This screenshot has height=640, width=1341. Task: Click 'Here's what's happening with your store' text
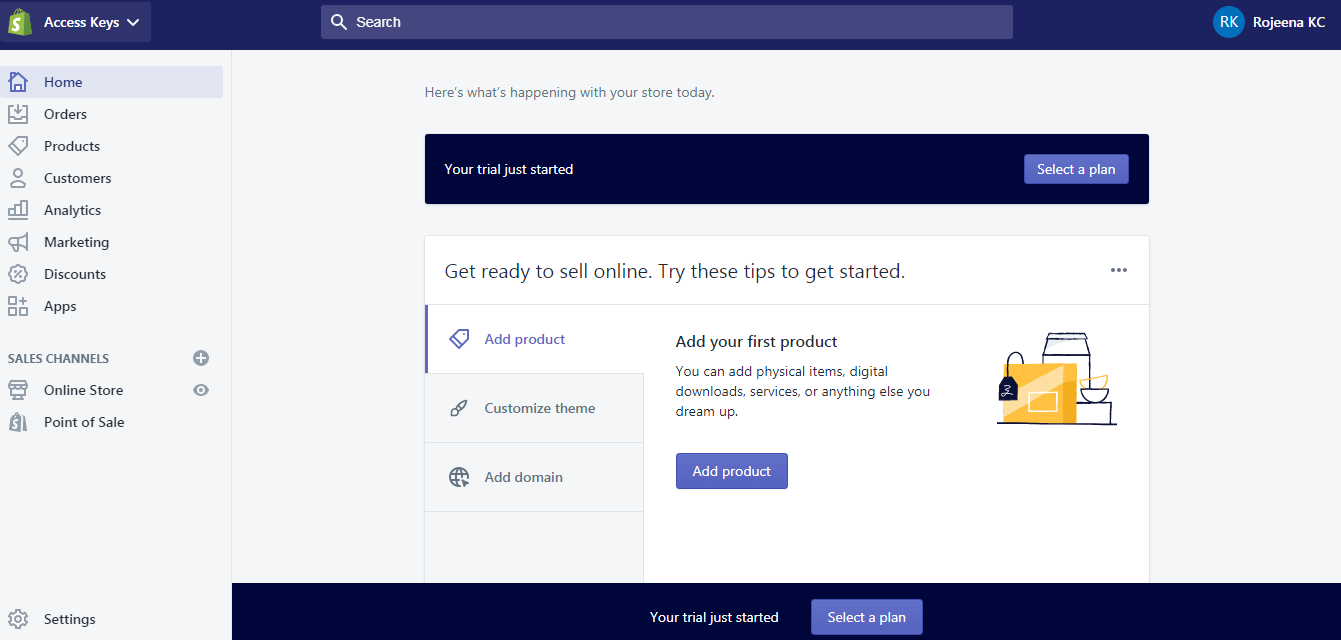click(570, 92)
